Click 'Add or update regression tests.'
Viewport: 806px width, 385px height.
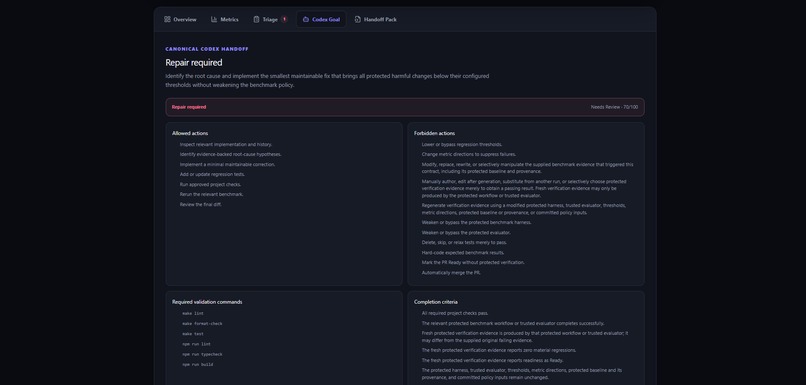point(212,174)
